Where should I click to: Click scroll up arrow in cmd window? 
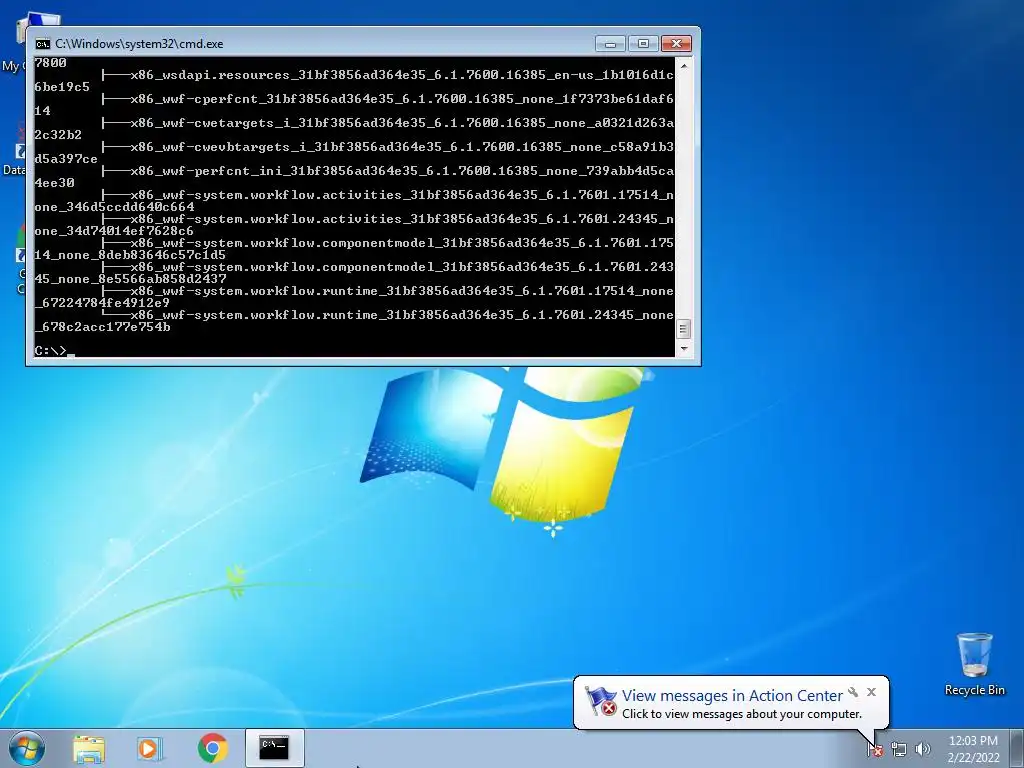pos(684,66)
